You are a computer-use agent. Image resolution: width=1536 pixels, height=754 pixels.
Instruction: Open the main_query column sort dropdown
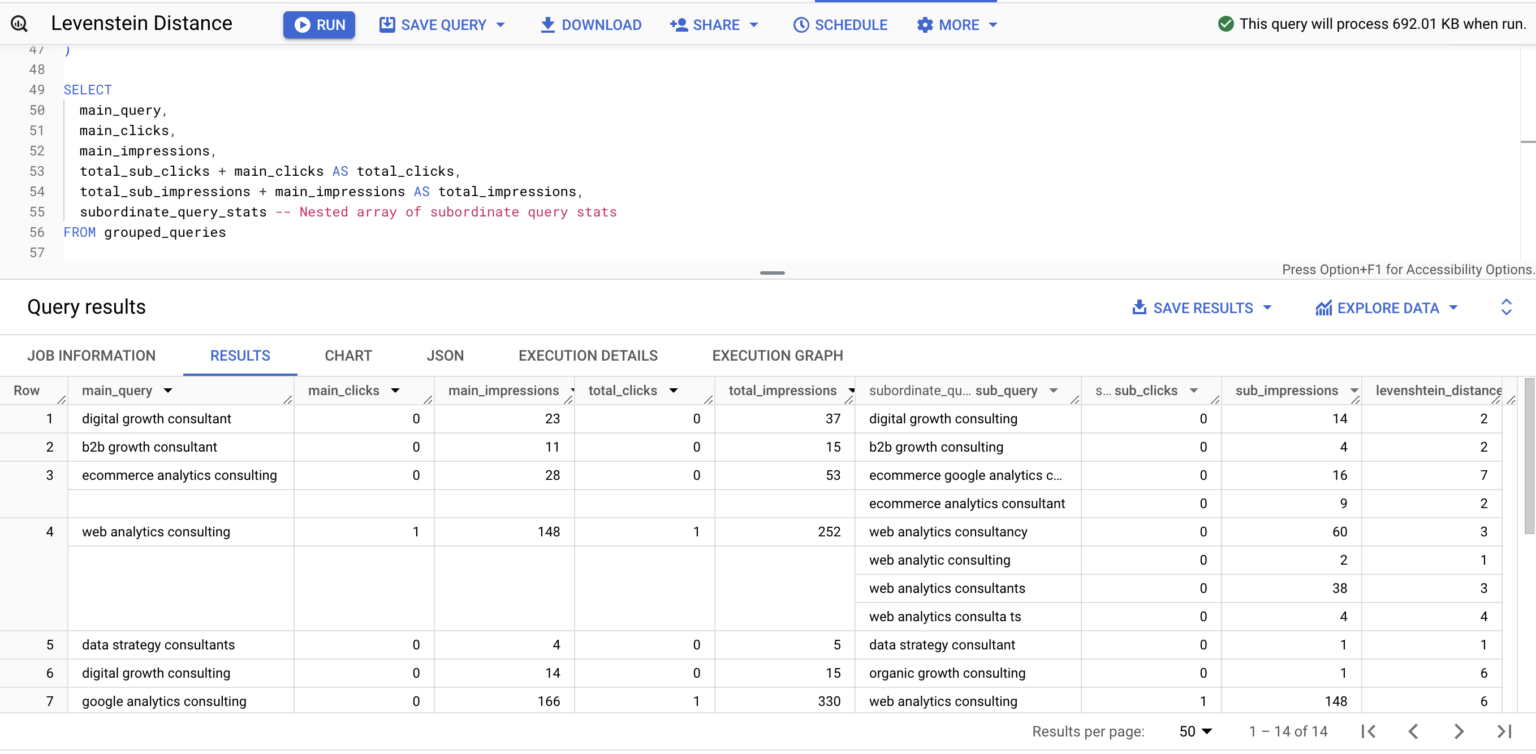167,390
